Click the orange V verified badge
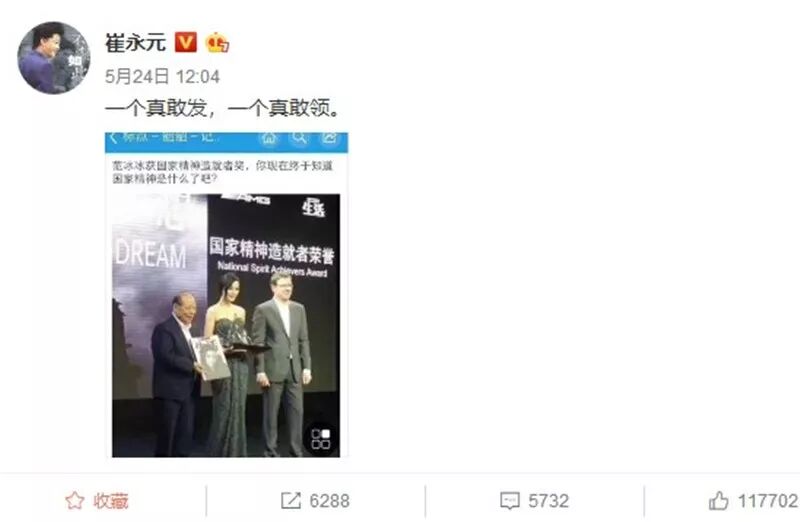800x522 pixels. point(185,42)
